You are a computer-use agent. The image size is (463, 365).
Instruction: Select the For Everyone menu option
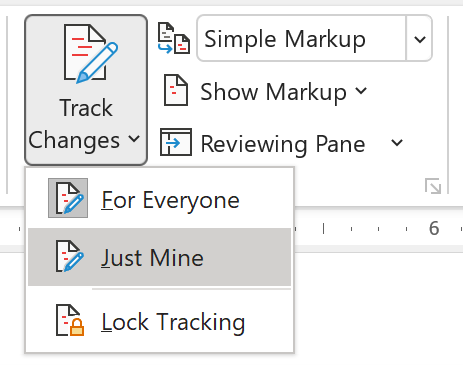[x=160, y=200]
